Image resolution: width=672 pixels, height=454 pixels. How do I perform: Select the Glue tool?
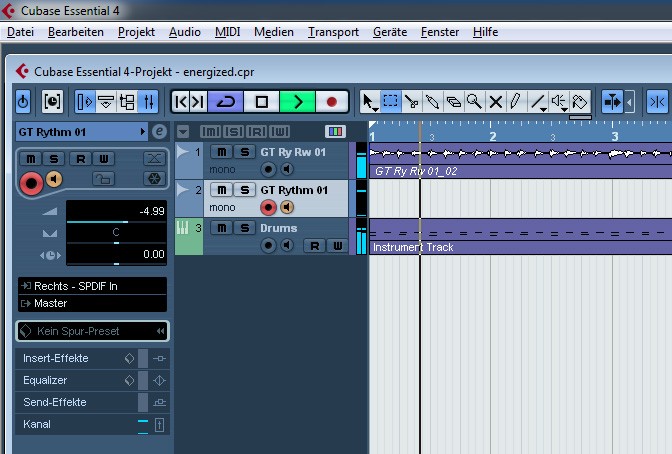[432, 102]
